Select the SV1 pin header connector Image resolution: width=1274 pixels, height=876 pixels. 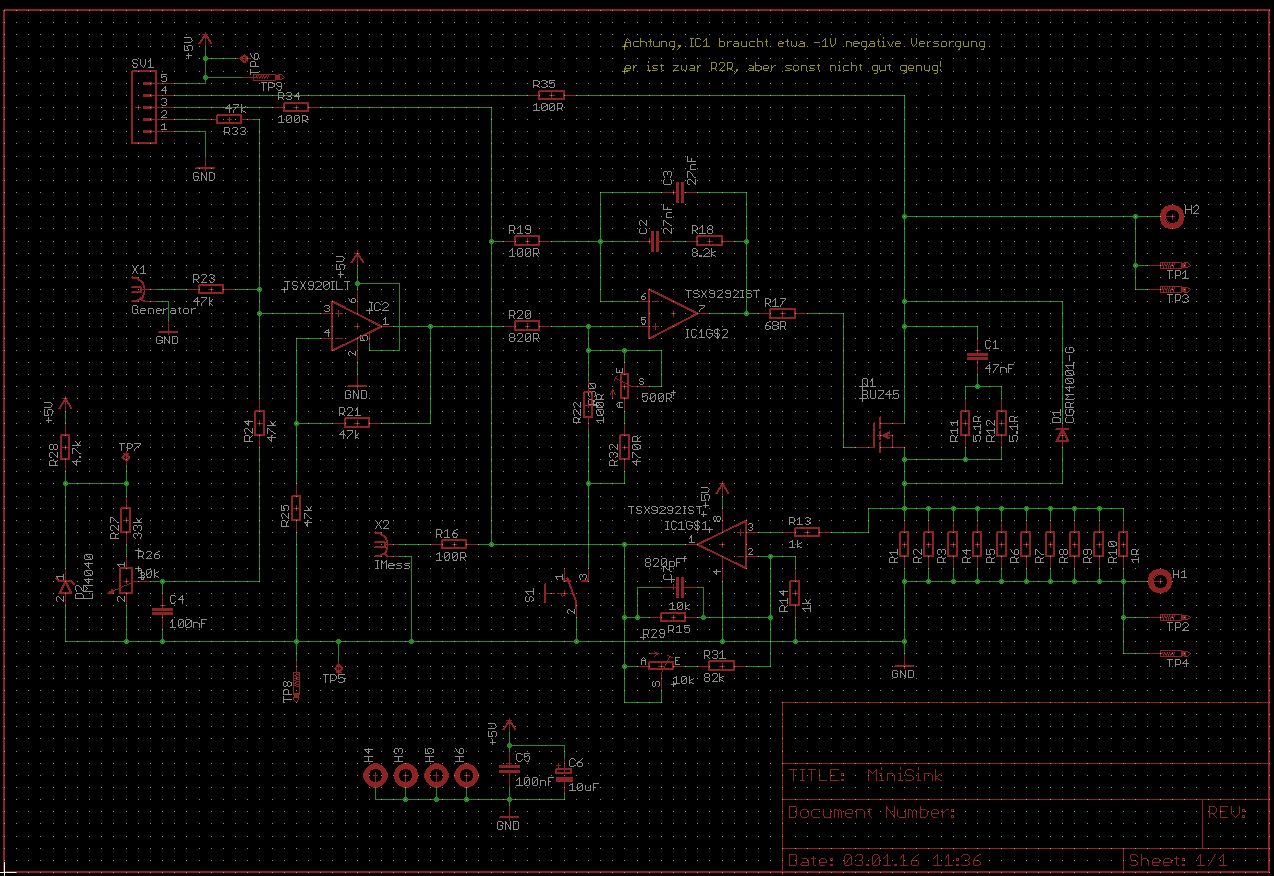coord(148,103)
